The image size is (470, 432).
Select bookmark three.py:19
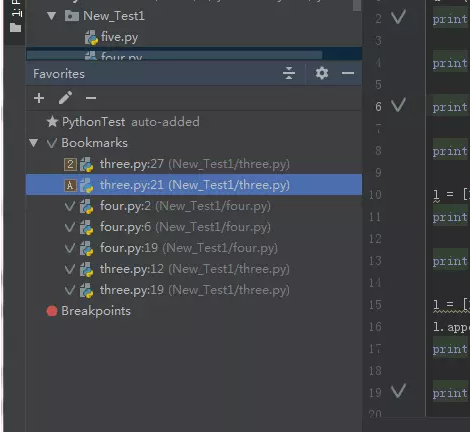(x=194, y=290)
